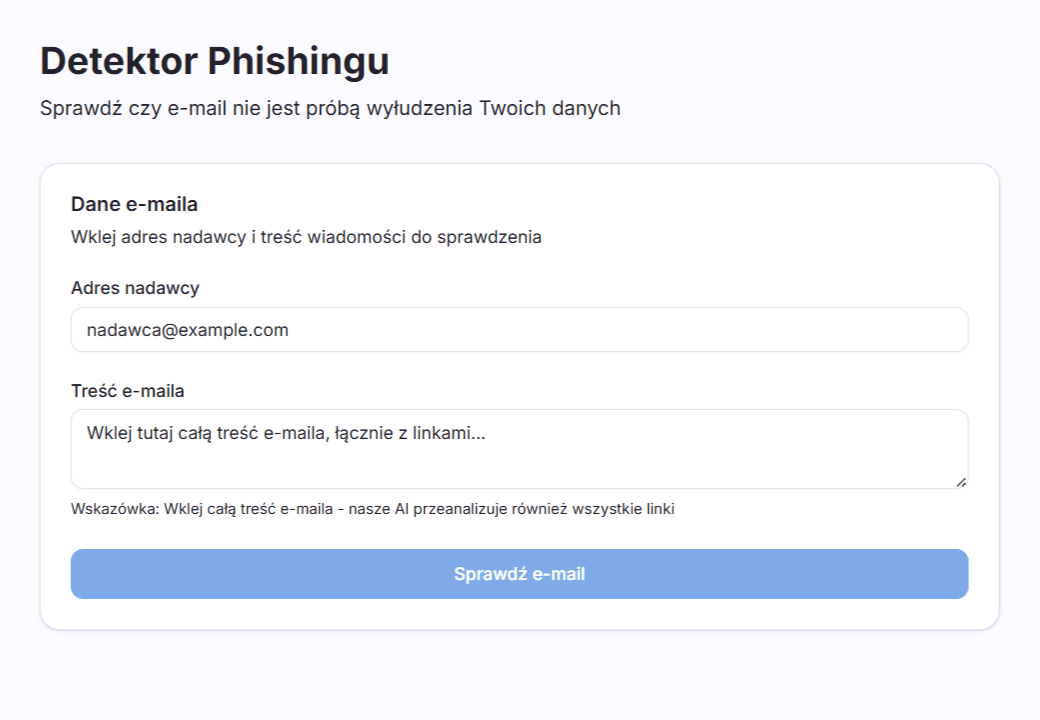Click the word "Detektor" in the title
The image size is (1040, 720).
click(119, 61)
